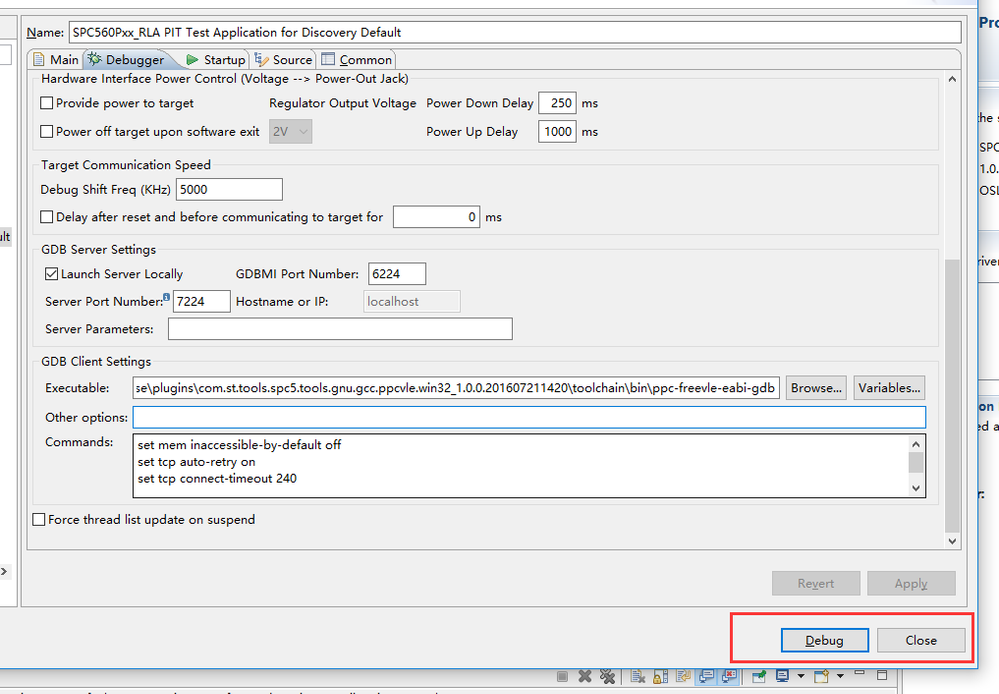Click the Power Down Delay field

point(557,103)
